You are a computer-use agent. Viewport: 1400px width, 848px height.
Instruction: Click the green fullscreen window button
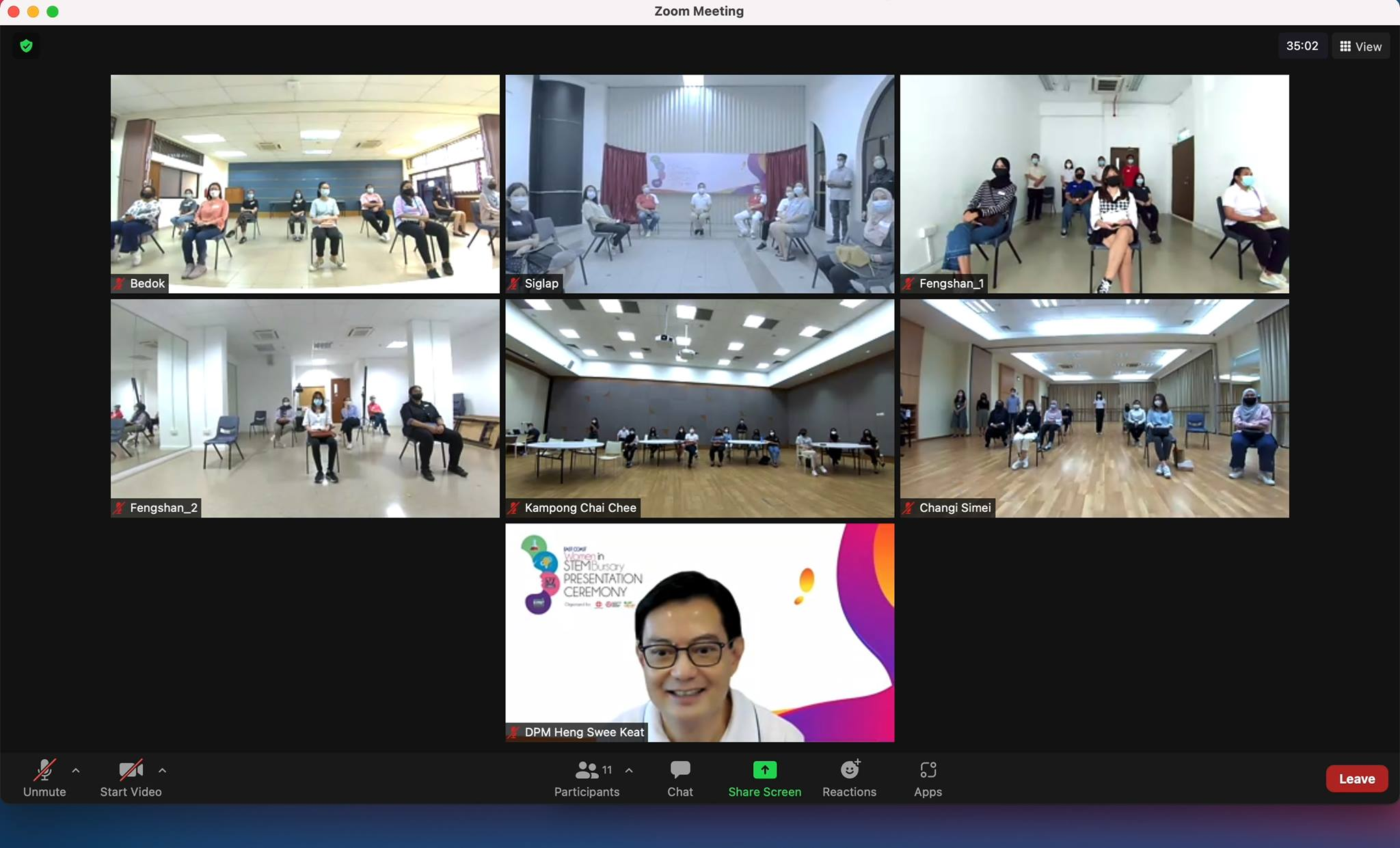coord(53,11)
